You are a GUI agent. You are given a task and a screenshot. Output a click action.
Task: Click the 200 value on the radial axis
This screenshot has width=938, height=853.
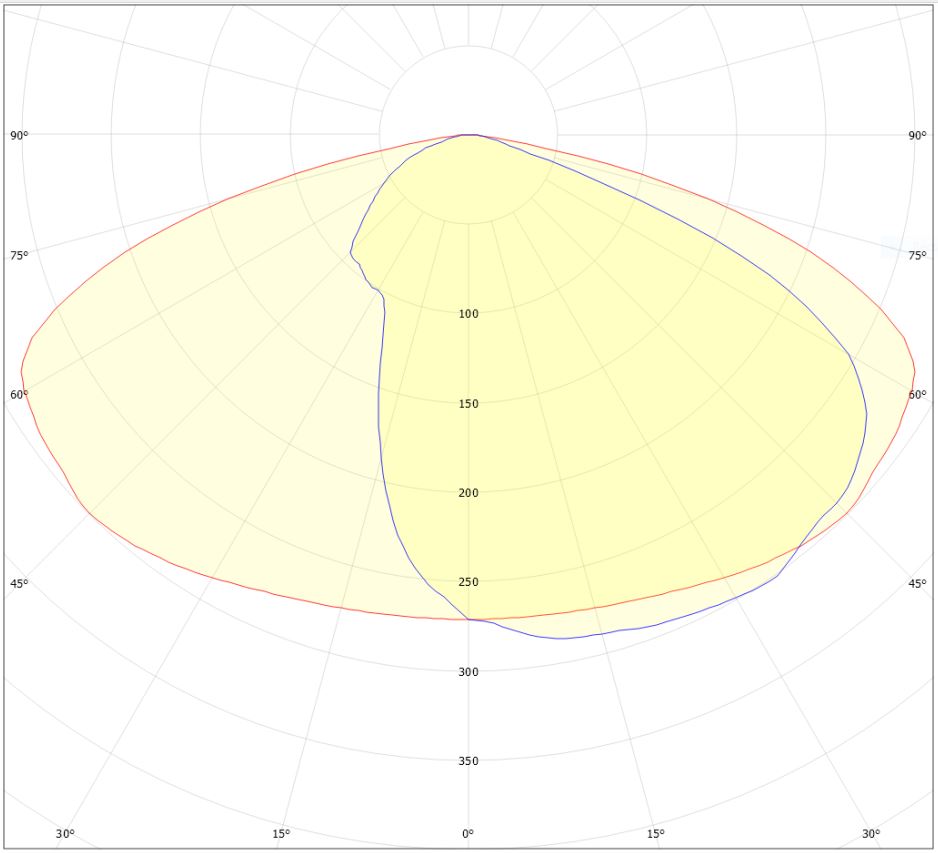[468, 493]
